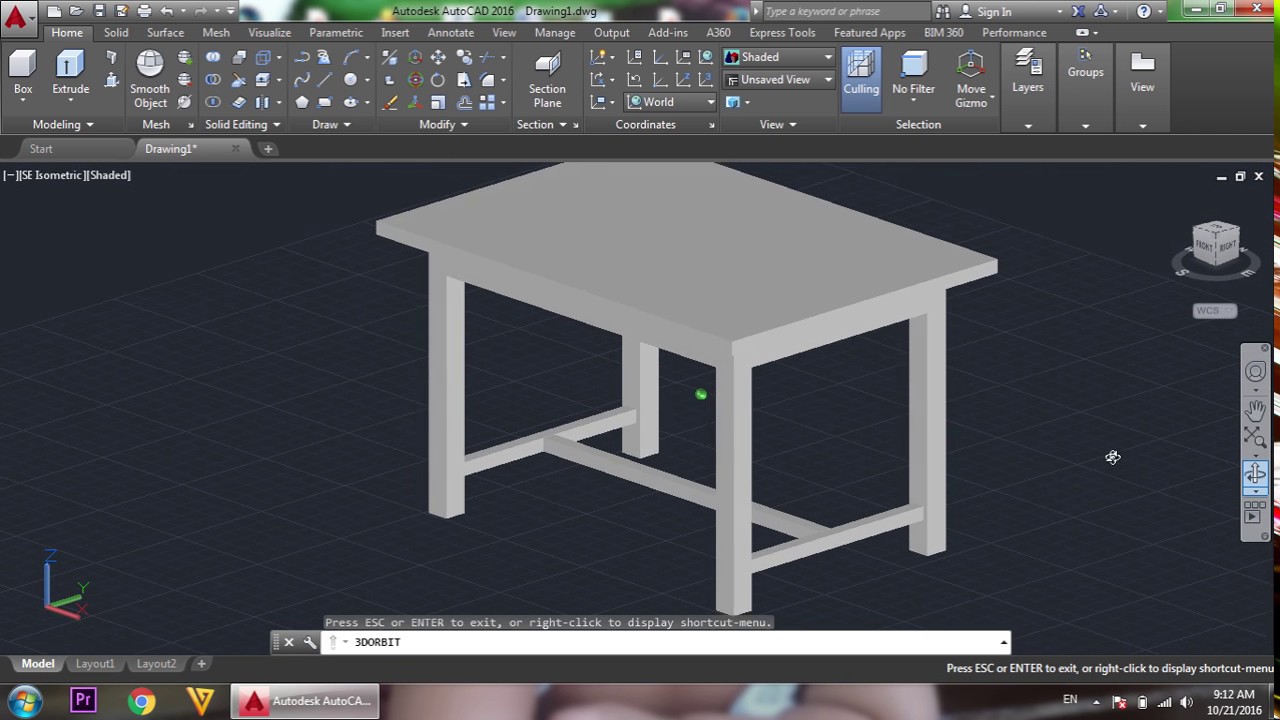Click the solid Subtract icon
The image size is (1280, 720).
pyautogui.click(x=213, y=80)
